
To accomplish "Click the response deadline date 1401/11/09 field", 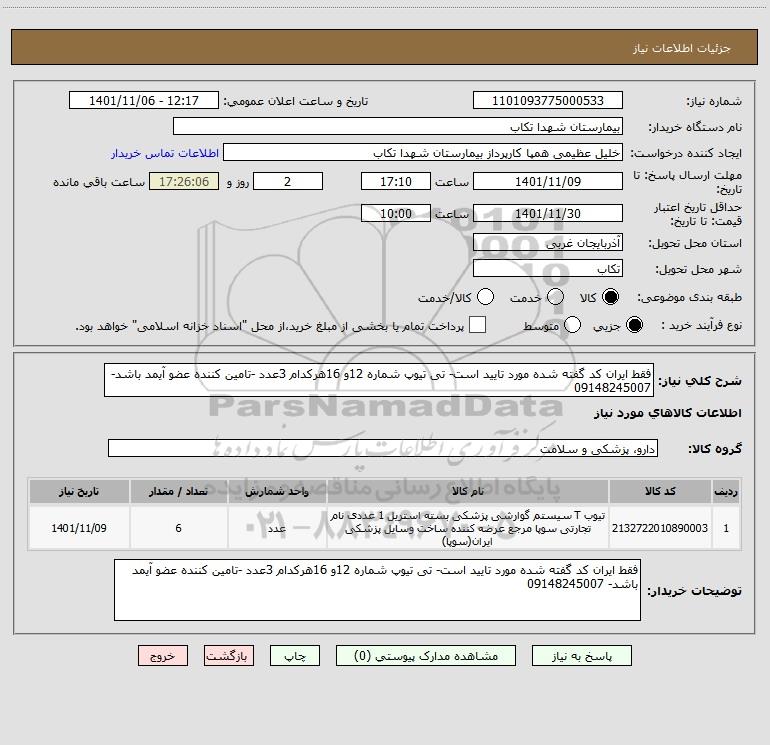I will point(548,181).
